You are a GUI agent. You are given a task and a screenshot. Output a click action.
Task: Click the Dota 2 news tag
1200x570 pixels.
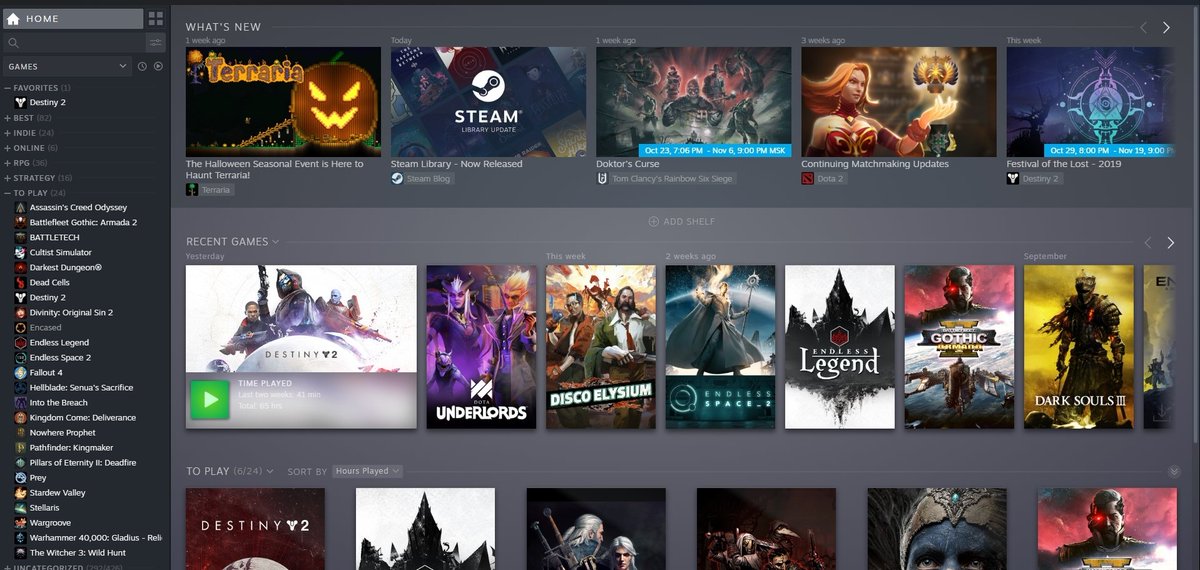coord(826,179)
